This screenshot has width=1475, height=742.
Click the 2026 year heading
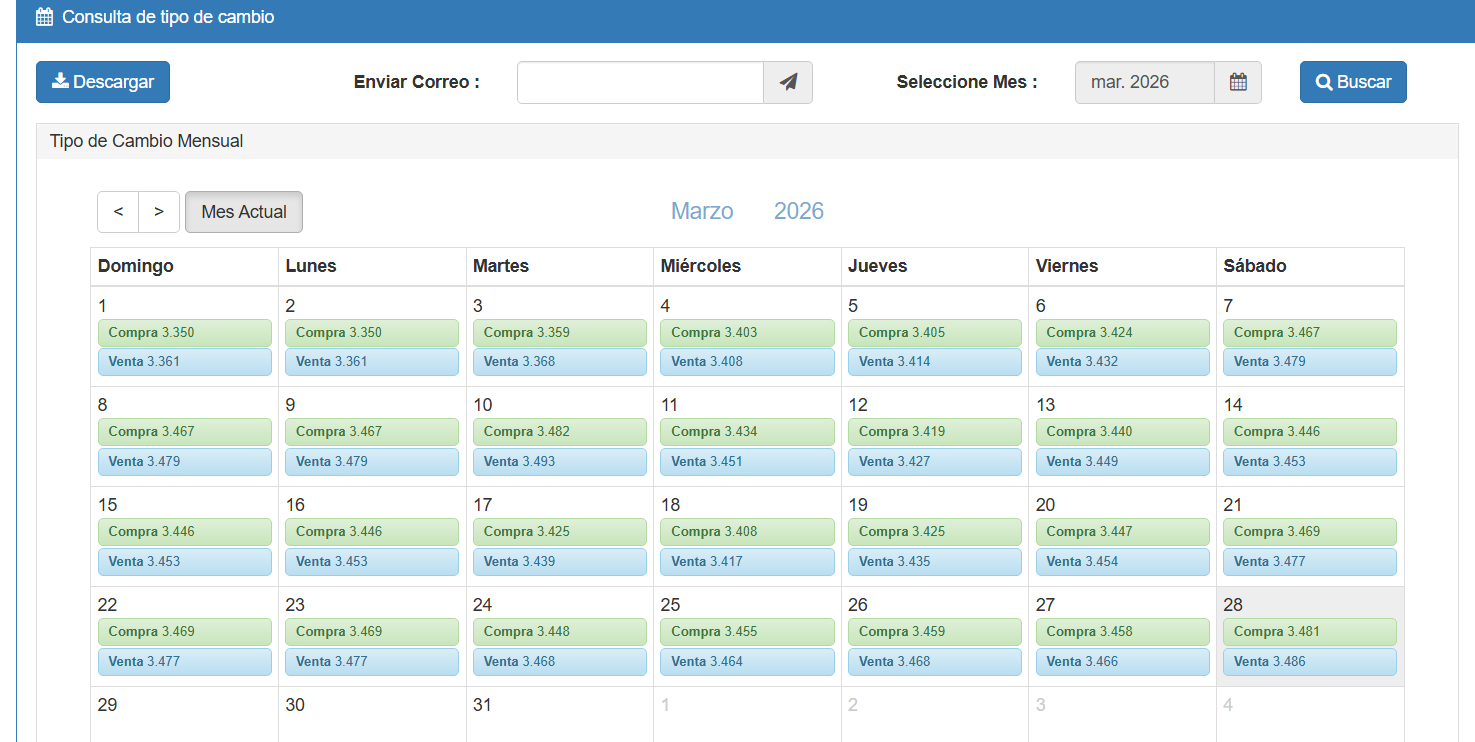pyautogui.click(x=799, y=211)
